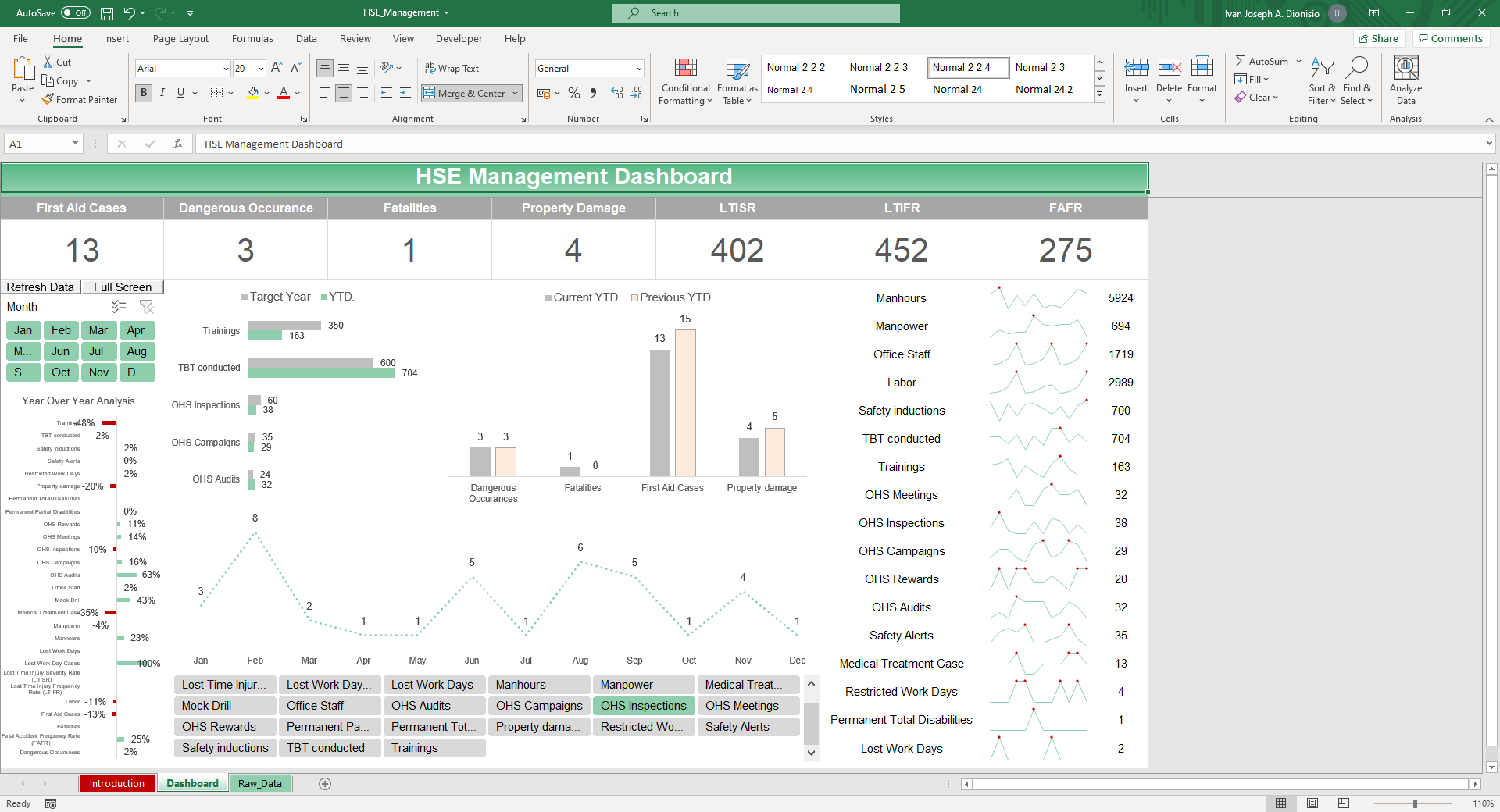Expand the formula bar
This screenshot has height=812, width=1500.
coord(1489,144)
